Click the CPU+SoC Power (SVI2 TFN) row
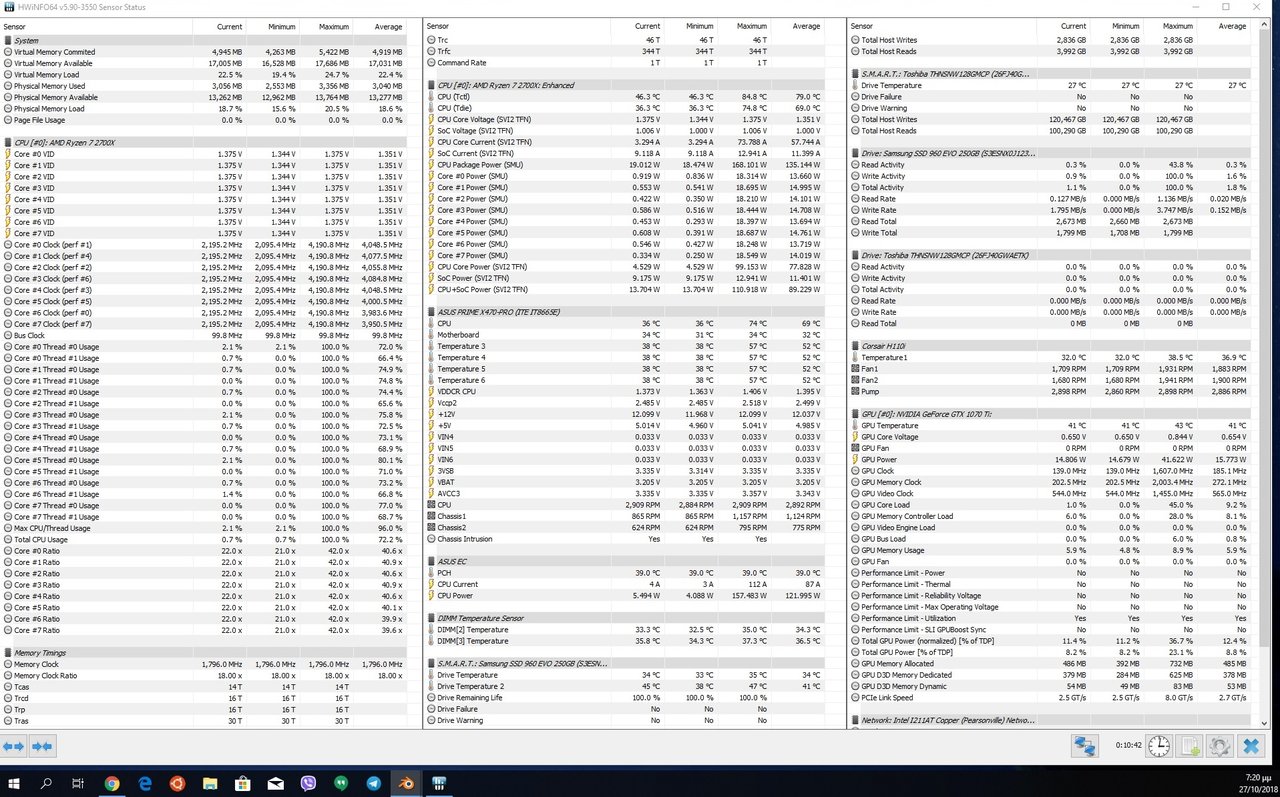 pos(625,290)
